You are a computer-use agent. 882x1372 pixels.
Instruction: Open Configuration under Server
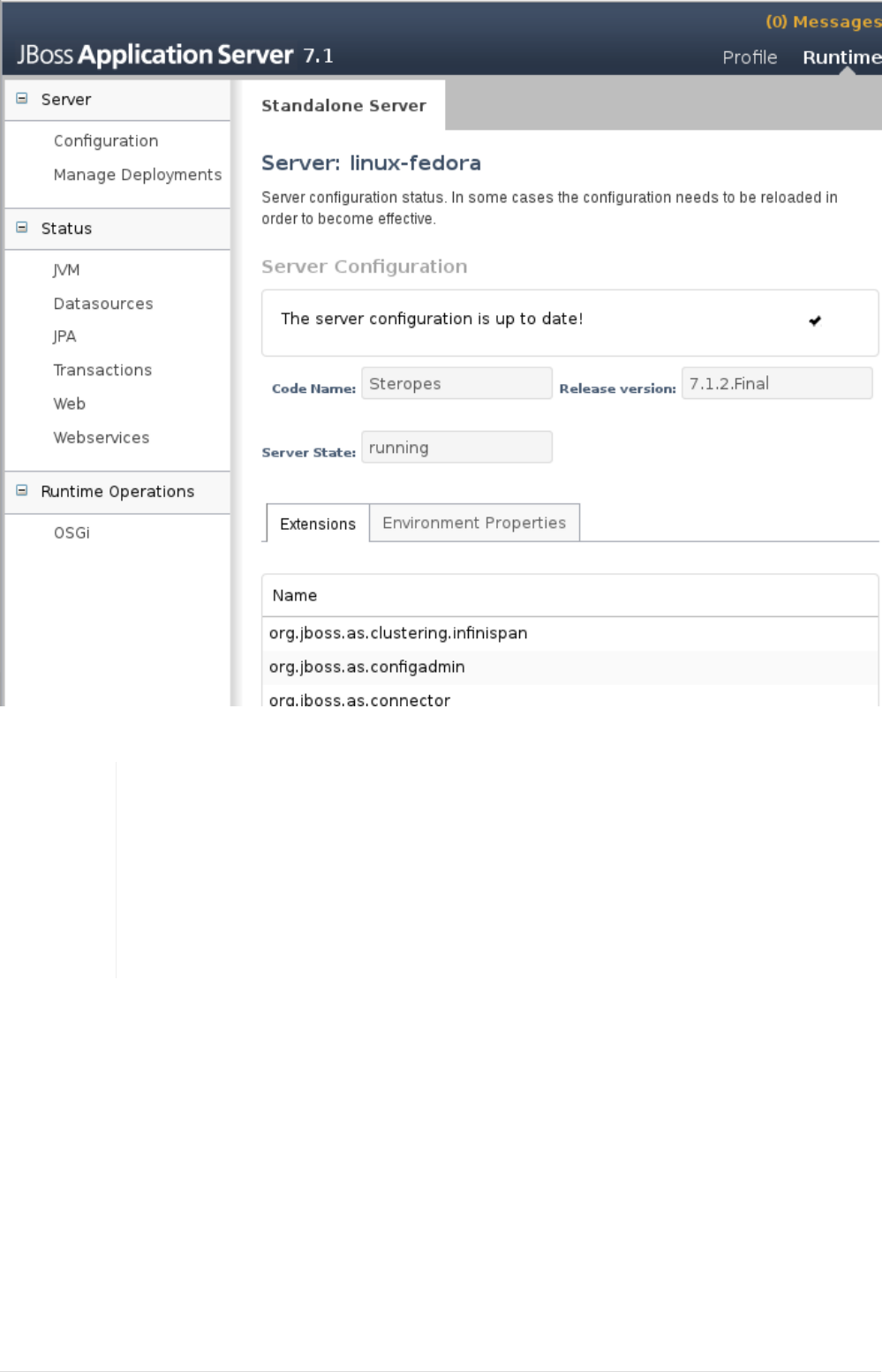point(106,140)
